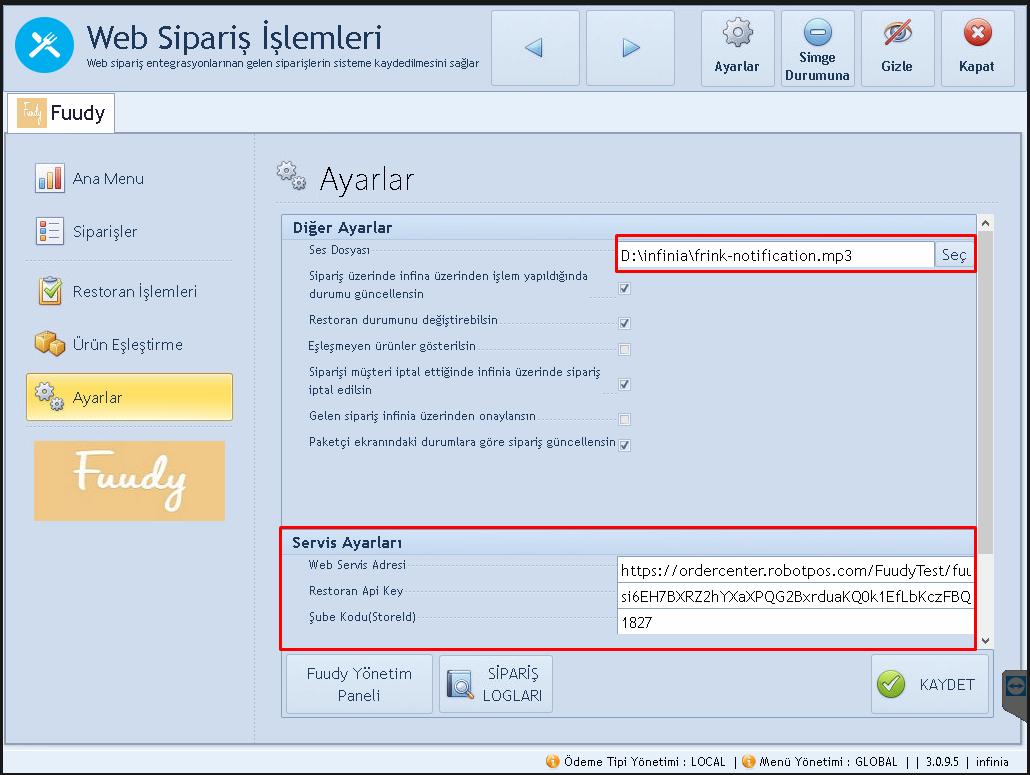Click the Ses Dosyası path field
Image resolution: width=1030 pixels, height=775 pixels.
click(776, 255)
